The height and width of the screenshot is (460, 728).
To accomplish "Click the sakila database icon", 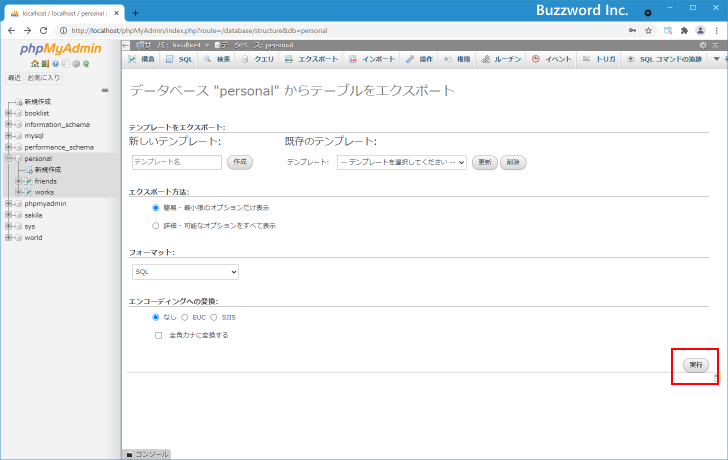I will tap(19, 215).
